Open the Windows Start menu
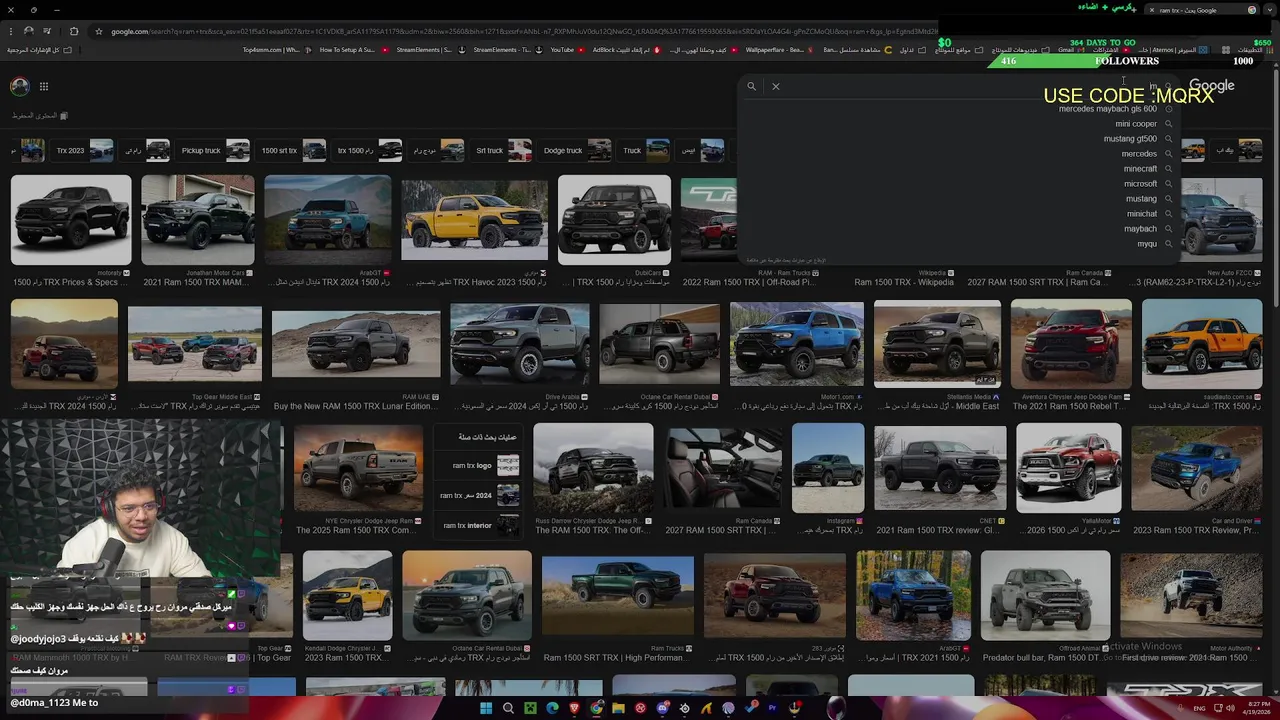The width and height of the screenshot is (1280, 720). [x=486, y=709]
